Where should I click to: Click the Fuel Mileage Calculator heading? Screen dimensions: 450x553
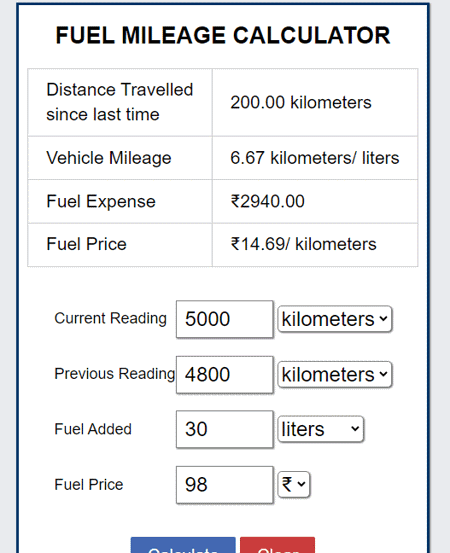(x=223, y=36)
